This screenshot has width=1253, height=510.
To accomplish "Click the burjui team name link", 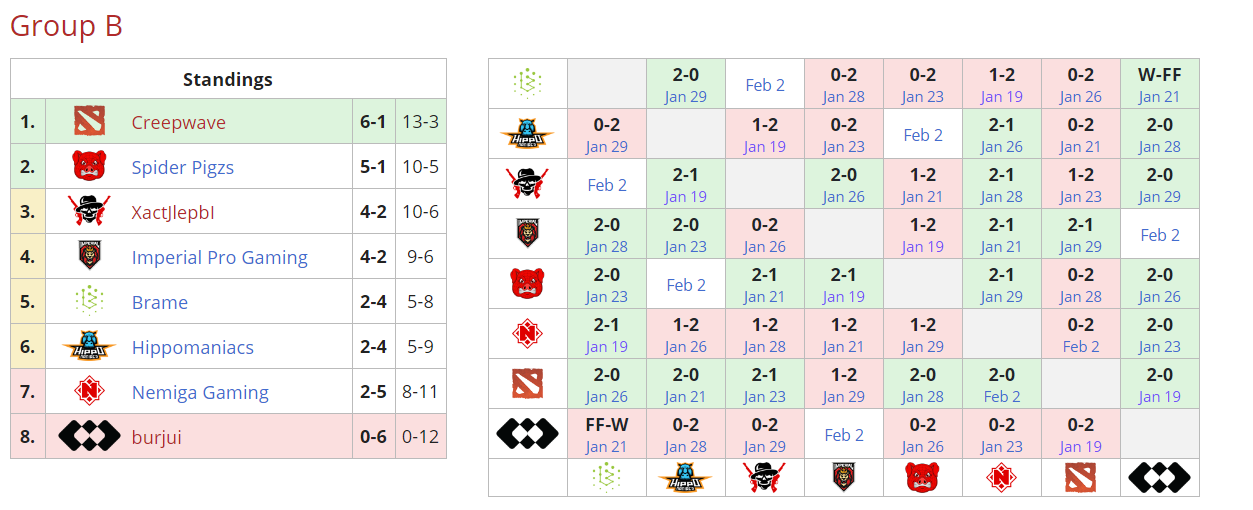I will 156,438.
